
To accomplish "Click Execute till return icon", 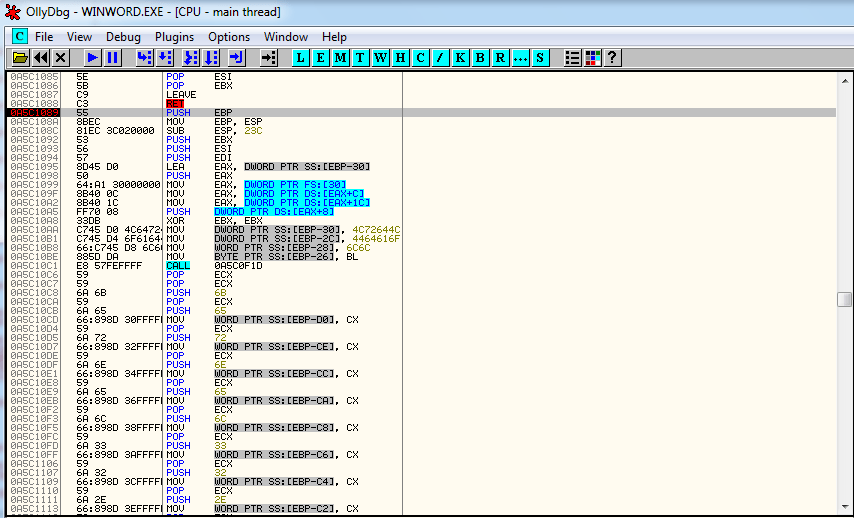I will point(237,57).
